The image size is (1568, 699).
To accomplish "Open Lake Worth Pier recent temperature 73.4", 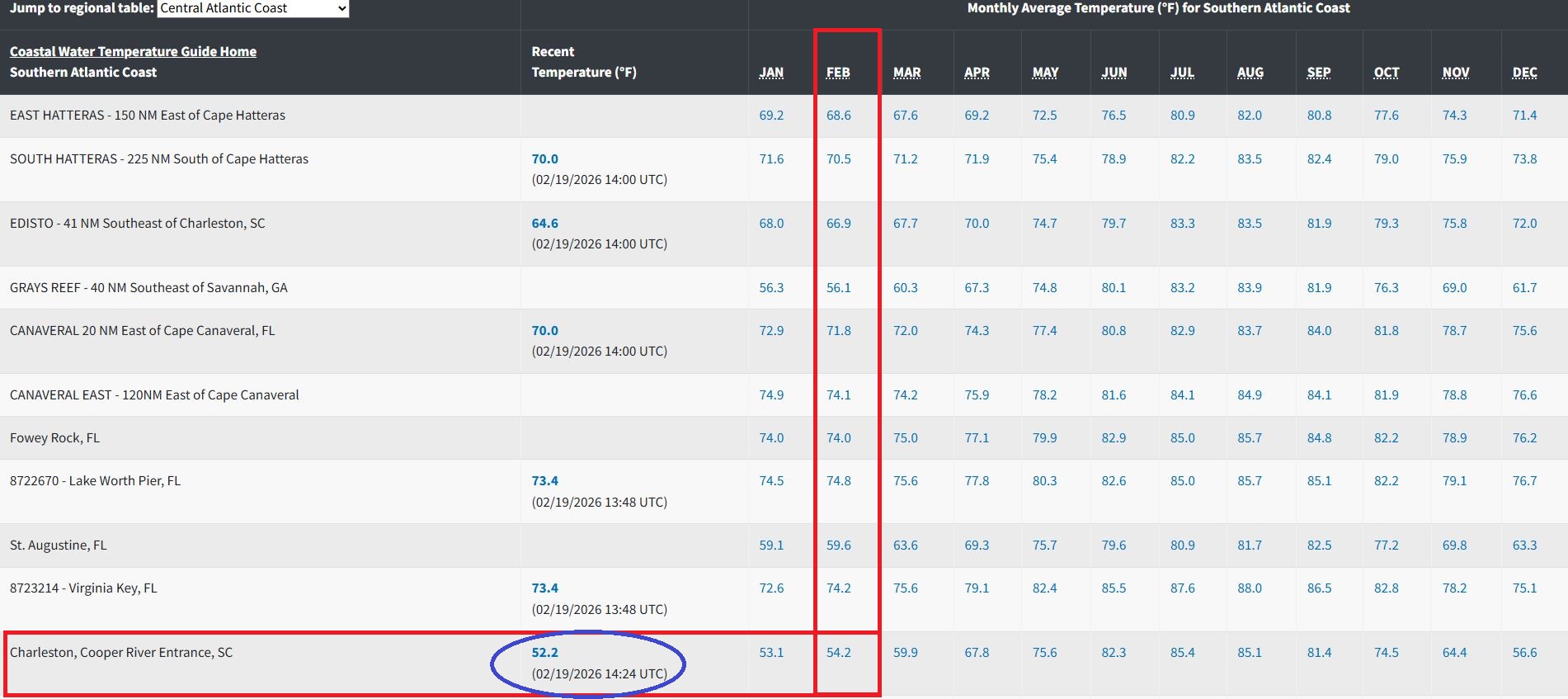I will (x=544, y=481).
